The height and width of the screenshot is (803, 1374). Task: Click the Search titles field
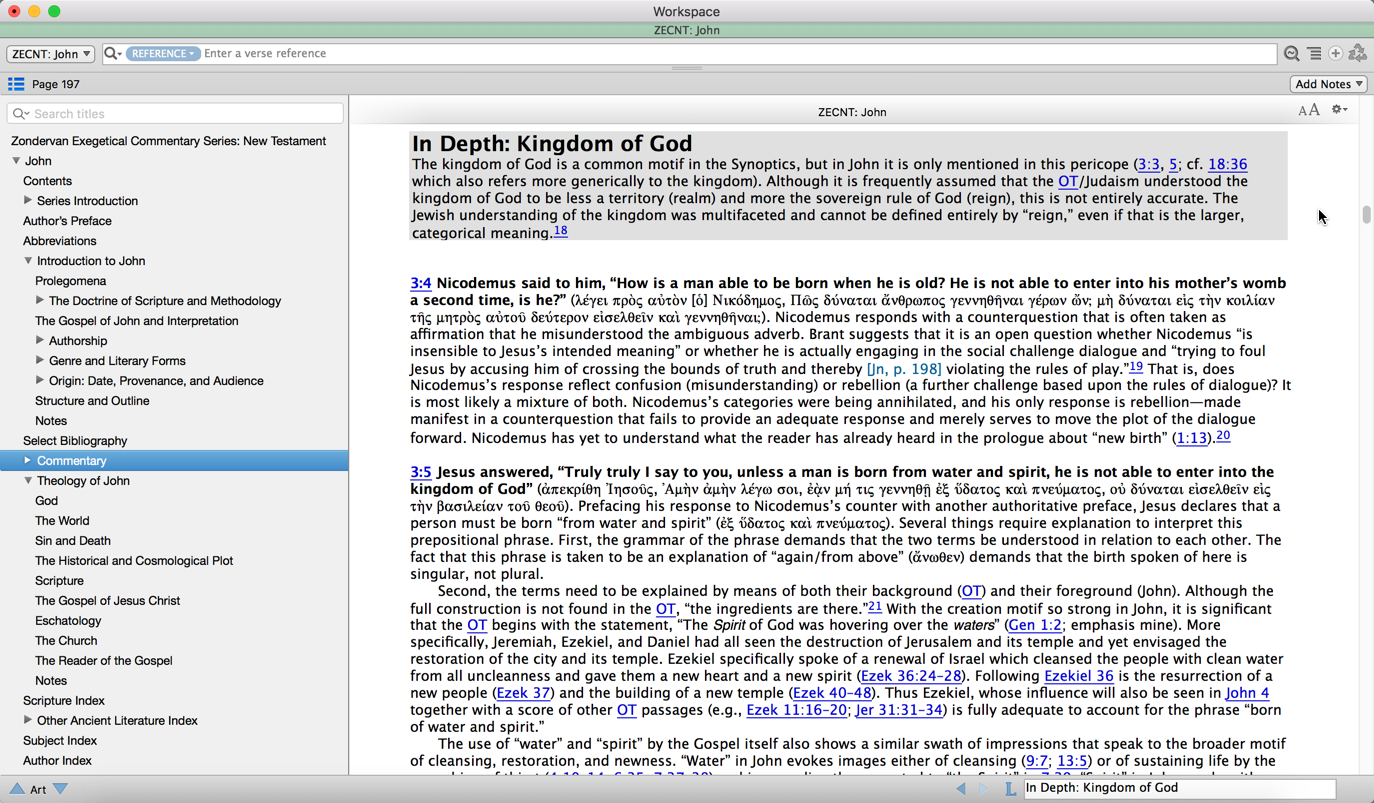point(185,114)
